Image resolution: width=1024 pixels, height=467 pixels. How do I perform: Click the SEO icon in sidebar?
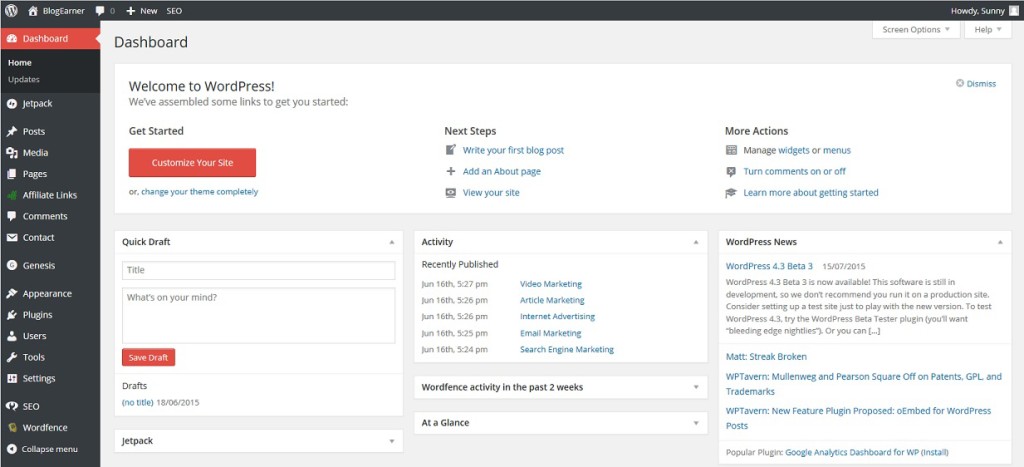[12, 406]
